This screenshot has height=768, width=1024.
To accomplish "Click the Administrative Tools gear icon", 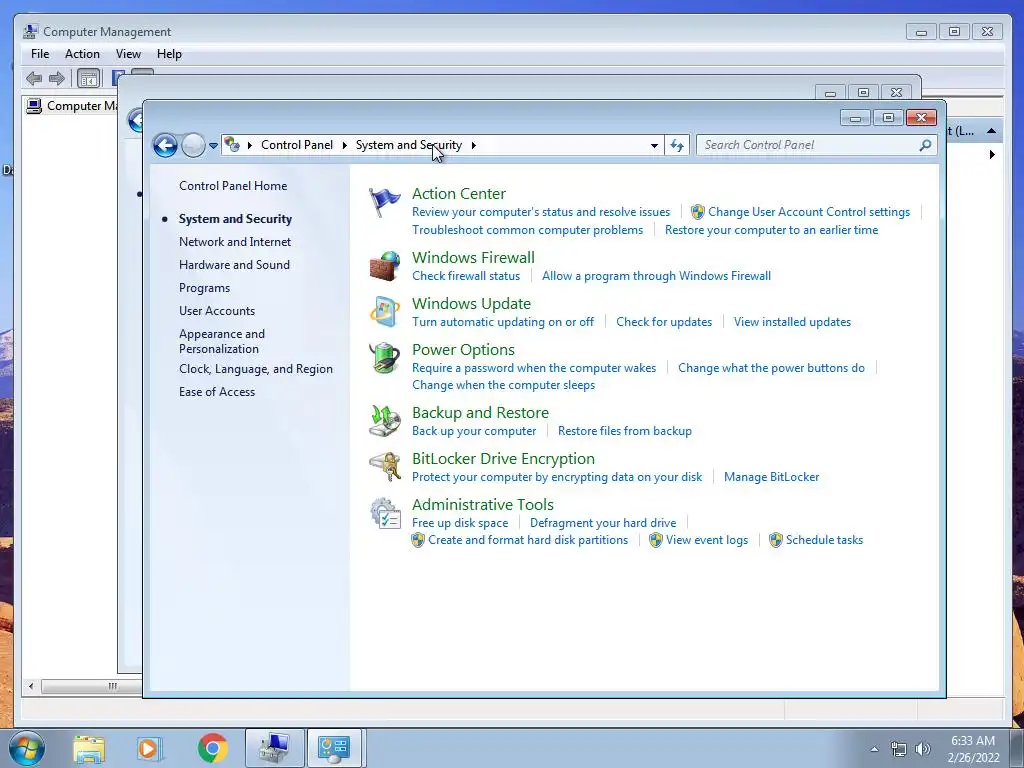I will tap(385, 513).
